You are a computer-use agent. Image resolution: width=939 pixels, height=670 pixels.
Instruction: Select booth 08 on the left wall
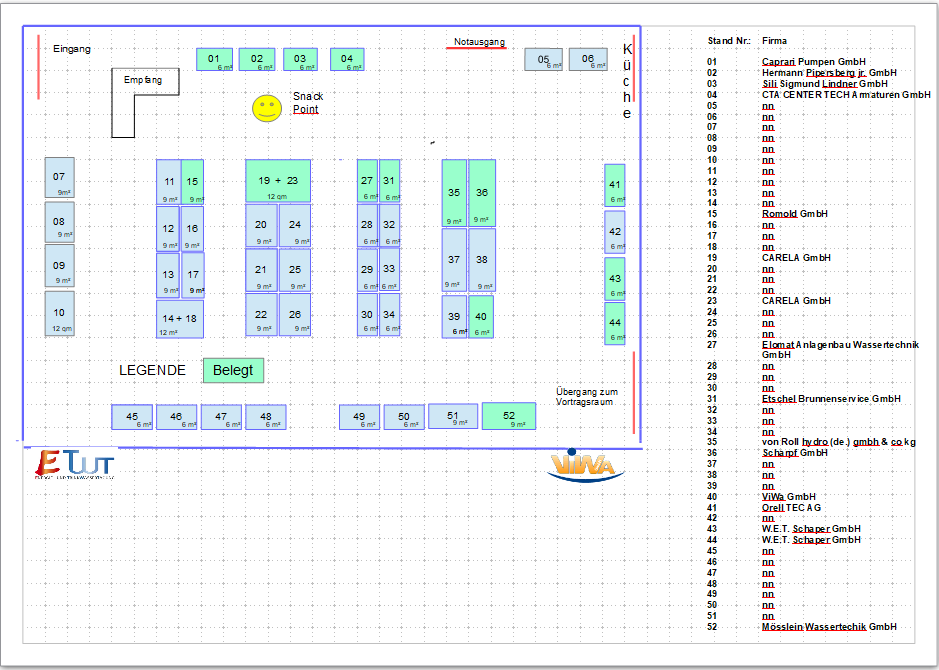point(59,222)
